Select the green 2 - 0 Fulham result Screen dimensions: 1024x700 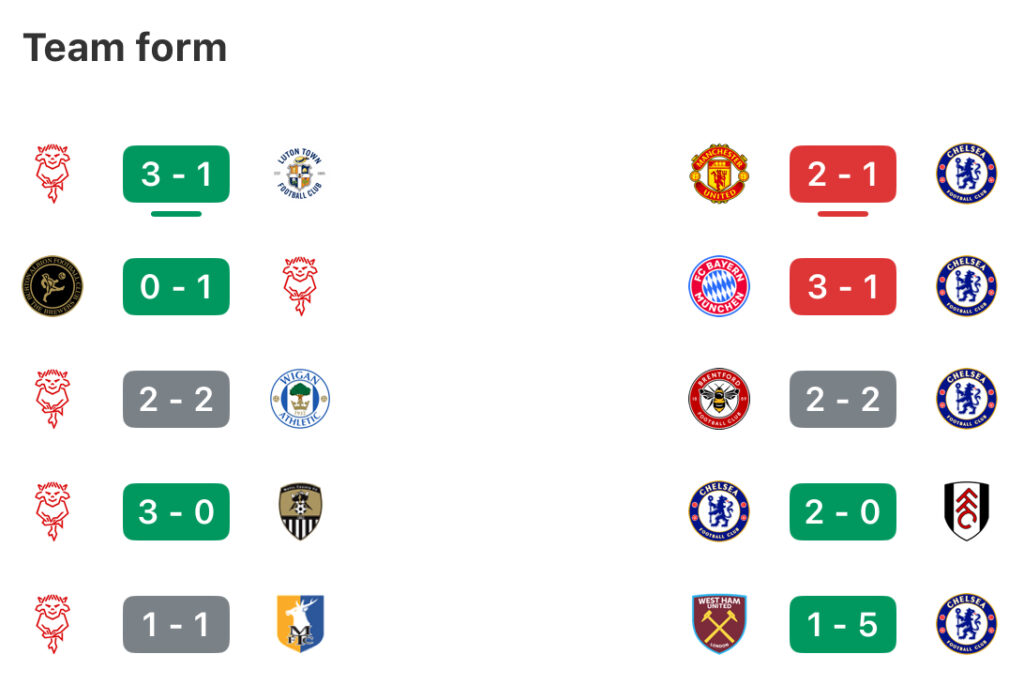click(842, 512)
